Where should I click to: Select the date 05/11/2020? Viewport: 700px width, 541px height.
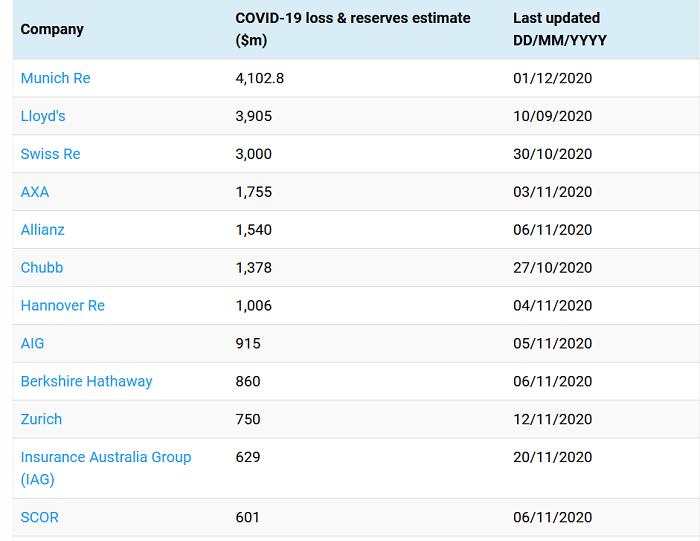[x=552, y=344]
